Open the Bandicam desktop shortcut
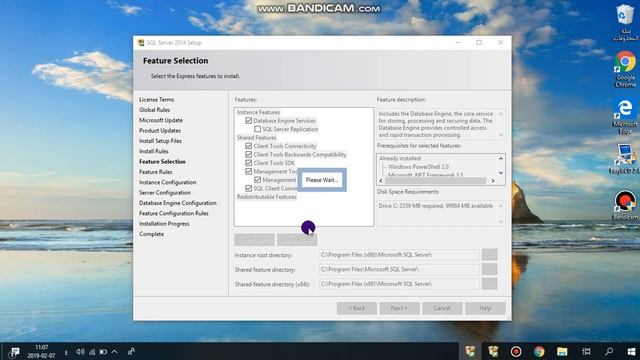 tap(625, 205)
